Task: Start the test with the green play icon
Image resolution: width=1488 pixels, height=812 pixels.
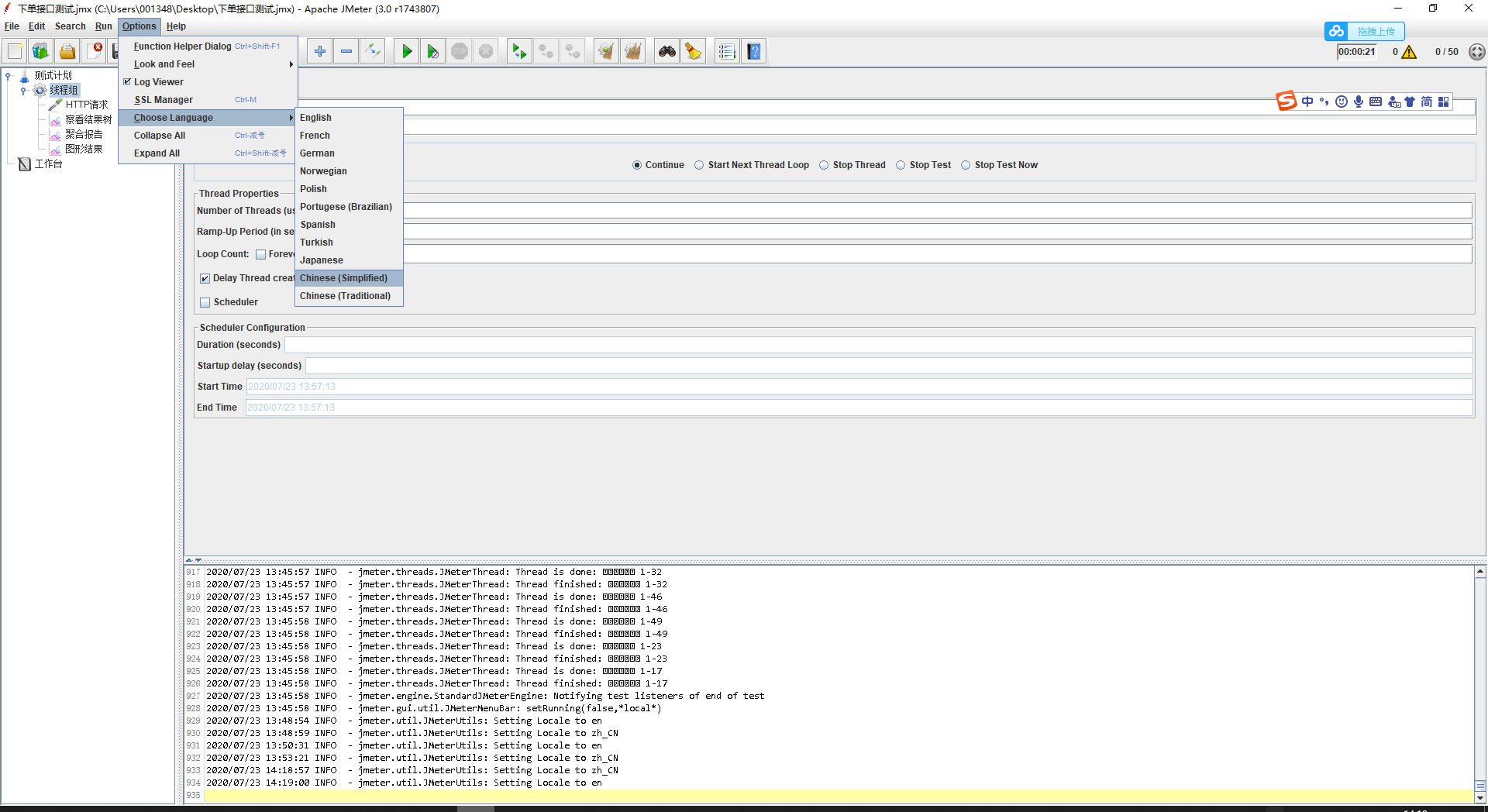Action: pyautogui.click(x=407, y=51)
